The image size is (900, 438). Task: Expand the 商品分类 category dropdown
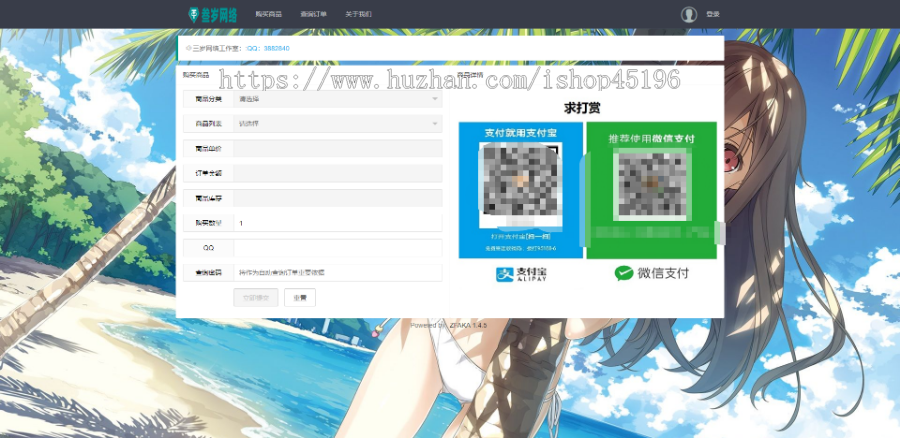338,99
